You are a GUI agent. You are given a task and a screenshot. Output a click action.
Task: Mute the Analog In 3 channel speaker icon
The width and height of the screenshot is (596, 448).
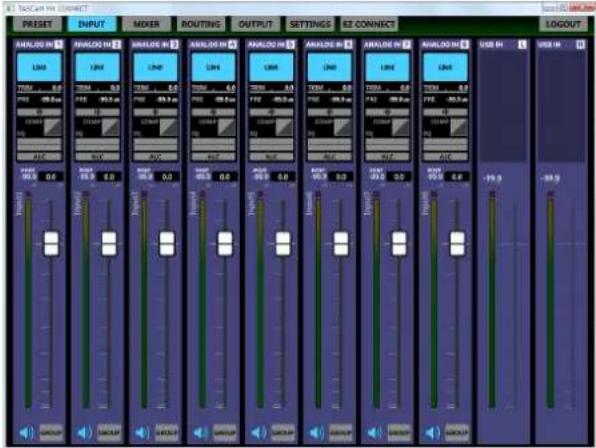click(x=143, y=432)
